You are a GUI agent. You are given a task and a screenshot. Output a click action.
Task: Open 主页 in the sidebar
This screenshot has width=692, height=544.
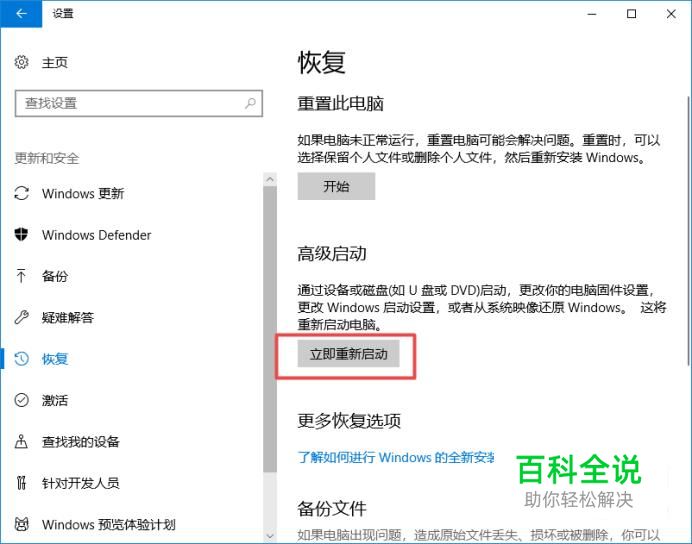tap(54, 63)
